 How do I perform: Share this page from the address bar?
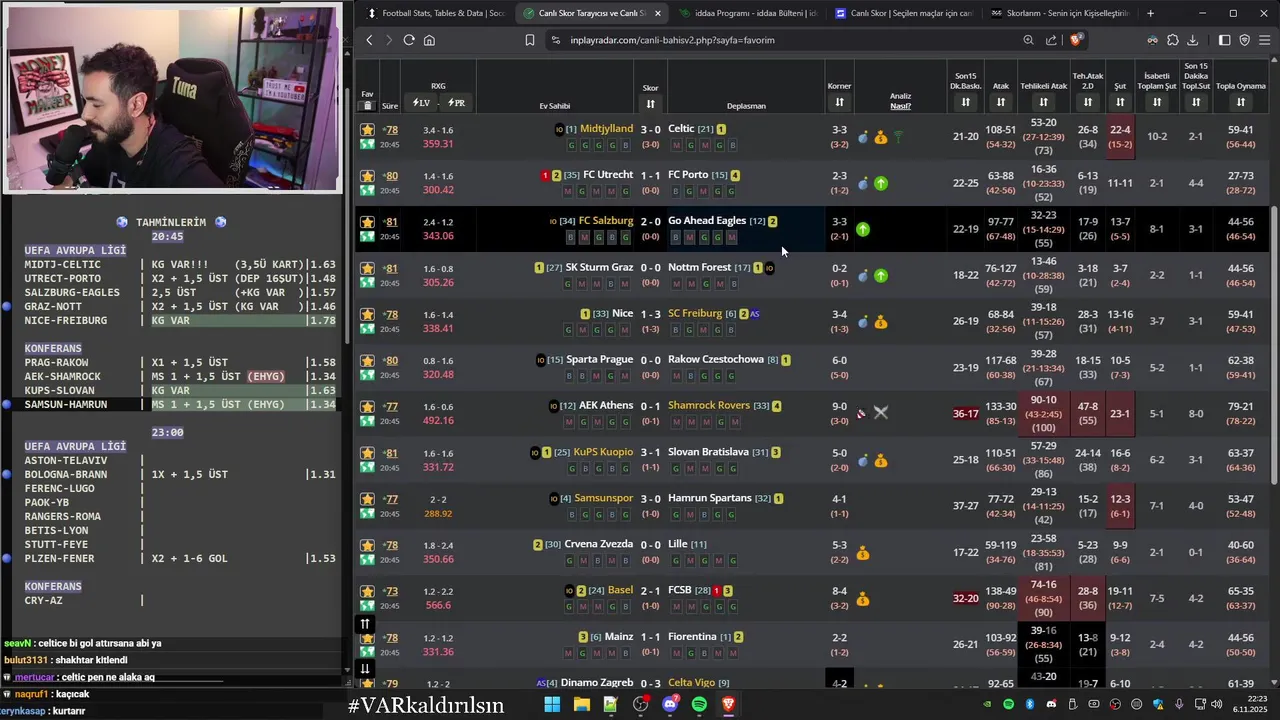coord(1051,40)
